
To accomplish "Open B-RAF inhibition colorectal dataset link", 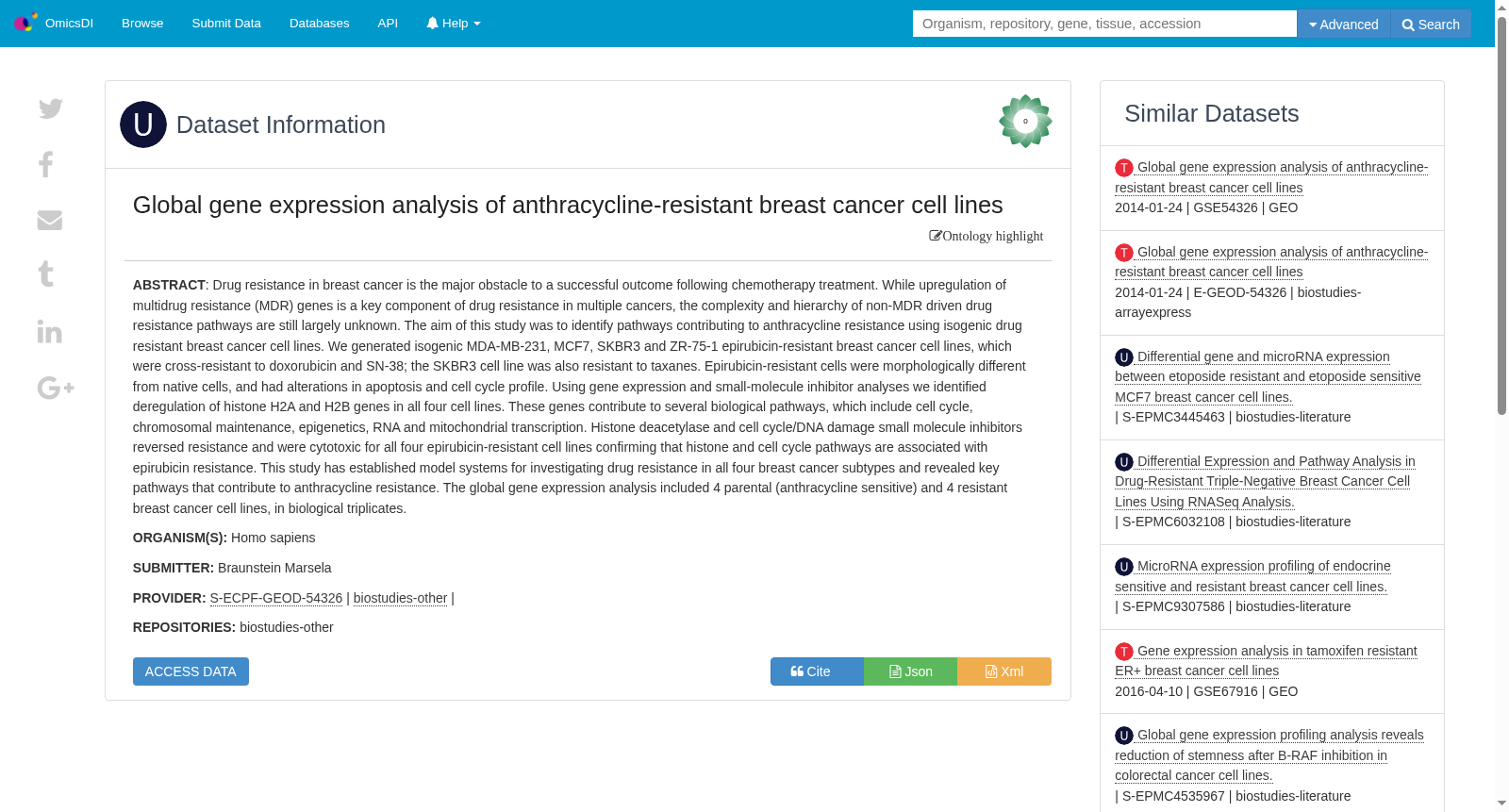I will point(1269,755).
